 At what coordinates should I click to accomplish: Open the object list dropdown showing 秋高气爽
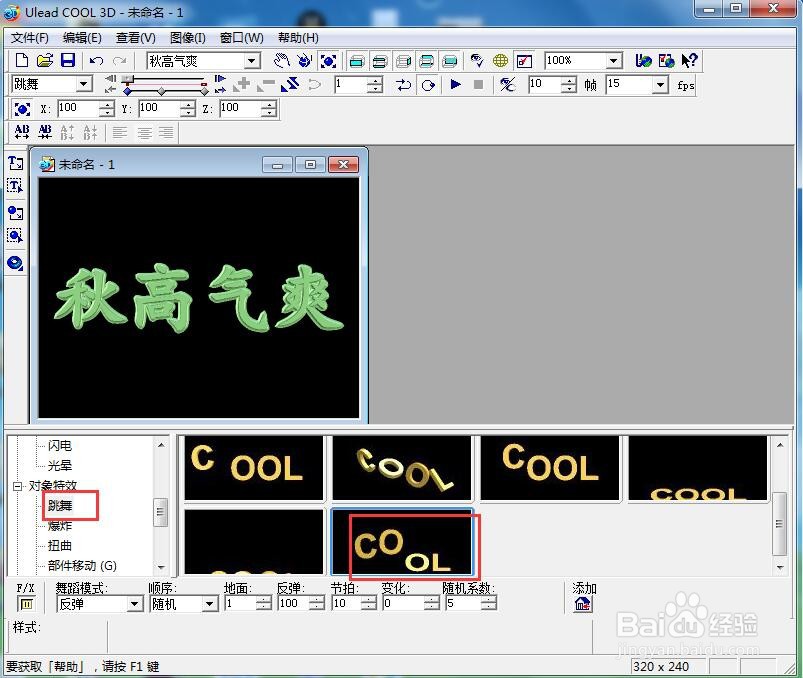point(251,61)
